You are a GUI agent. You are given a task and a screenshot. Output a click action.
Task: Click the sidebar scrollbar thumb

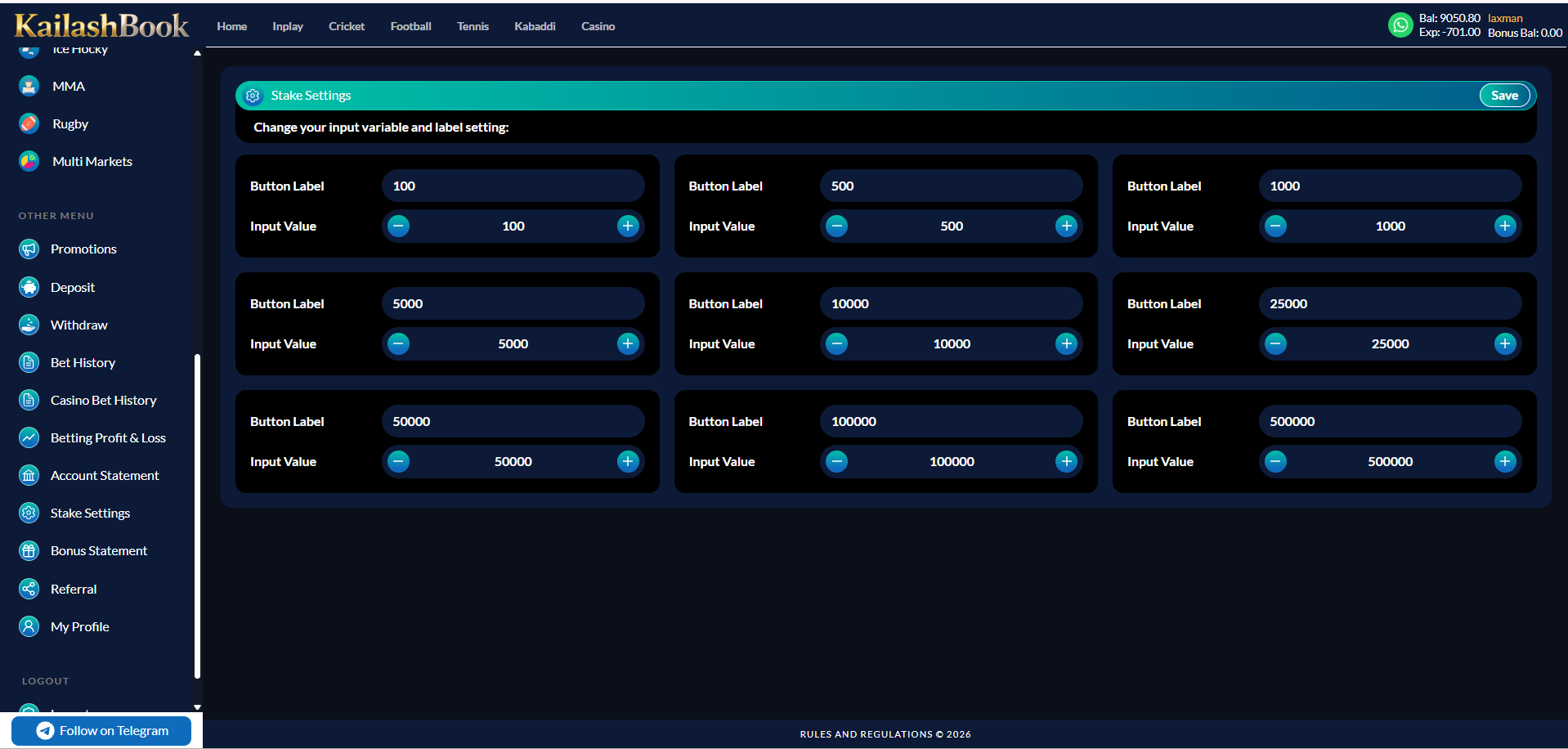click(197, 516)
